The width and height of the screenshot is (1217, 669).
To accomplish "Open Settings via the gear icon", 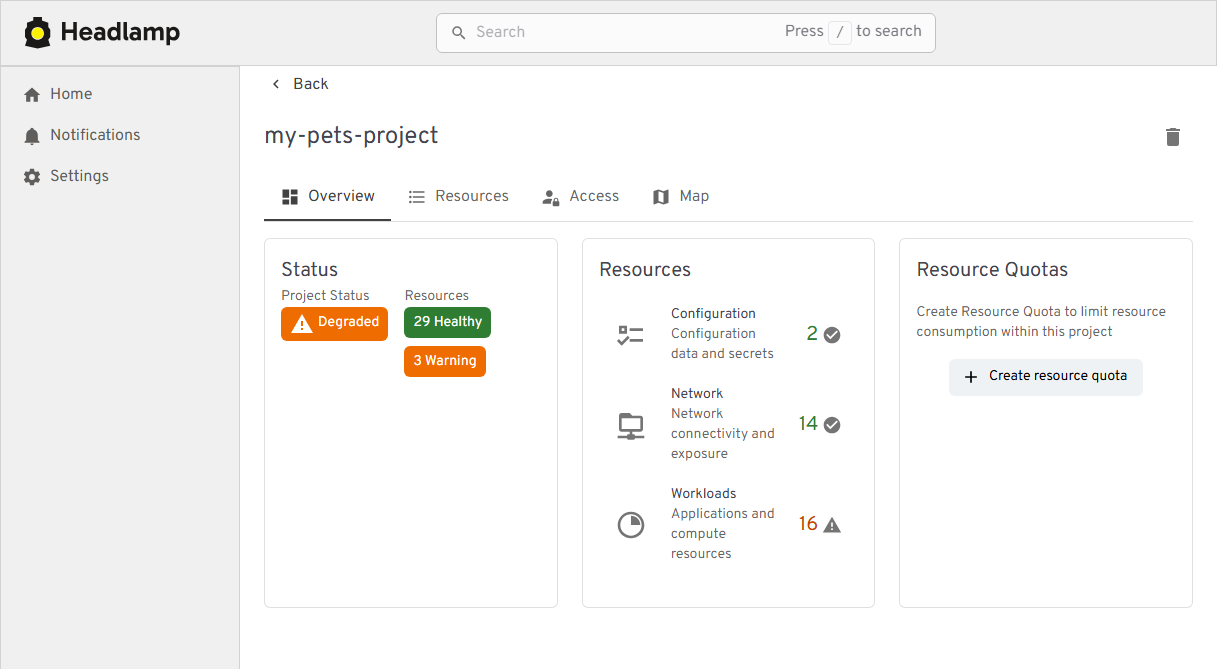I will 31,175.
